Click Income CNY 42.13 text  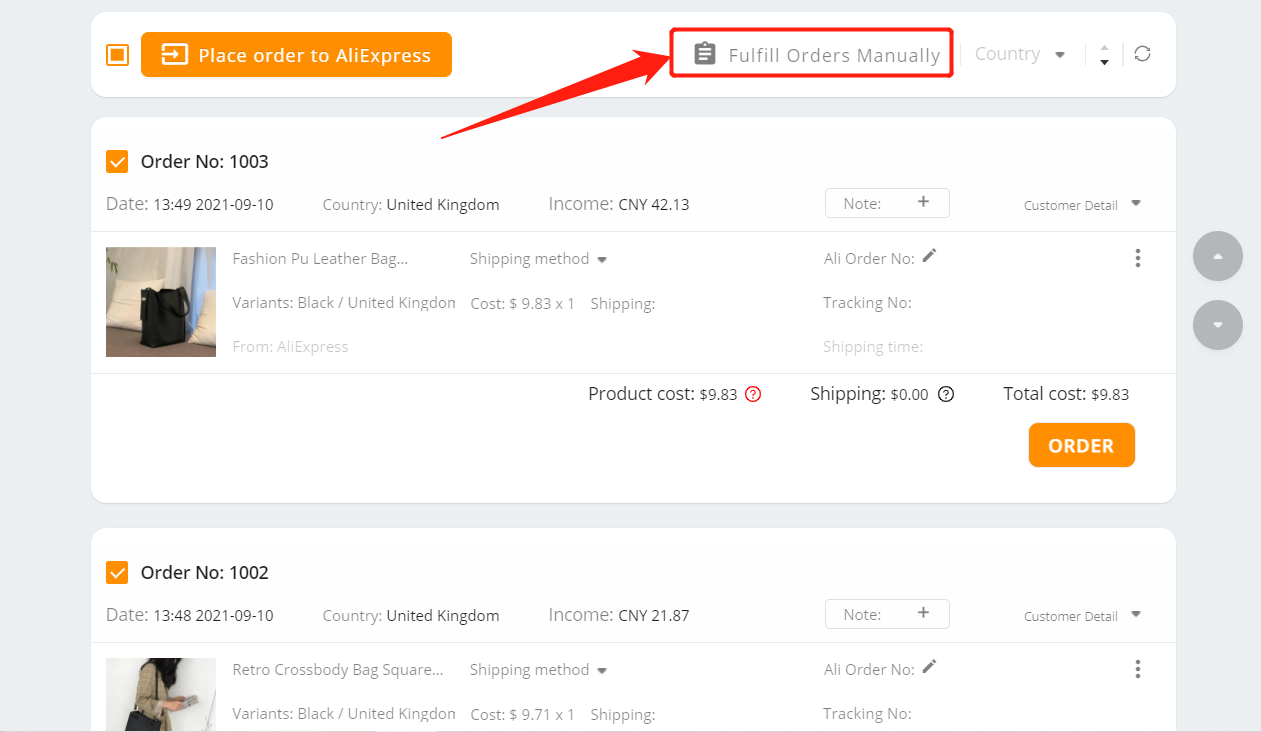(x=619, y=204)
